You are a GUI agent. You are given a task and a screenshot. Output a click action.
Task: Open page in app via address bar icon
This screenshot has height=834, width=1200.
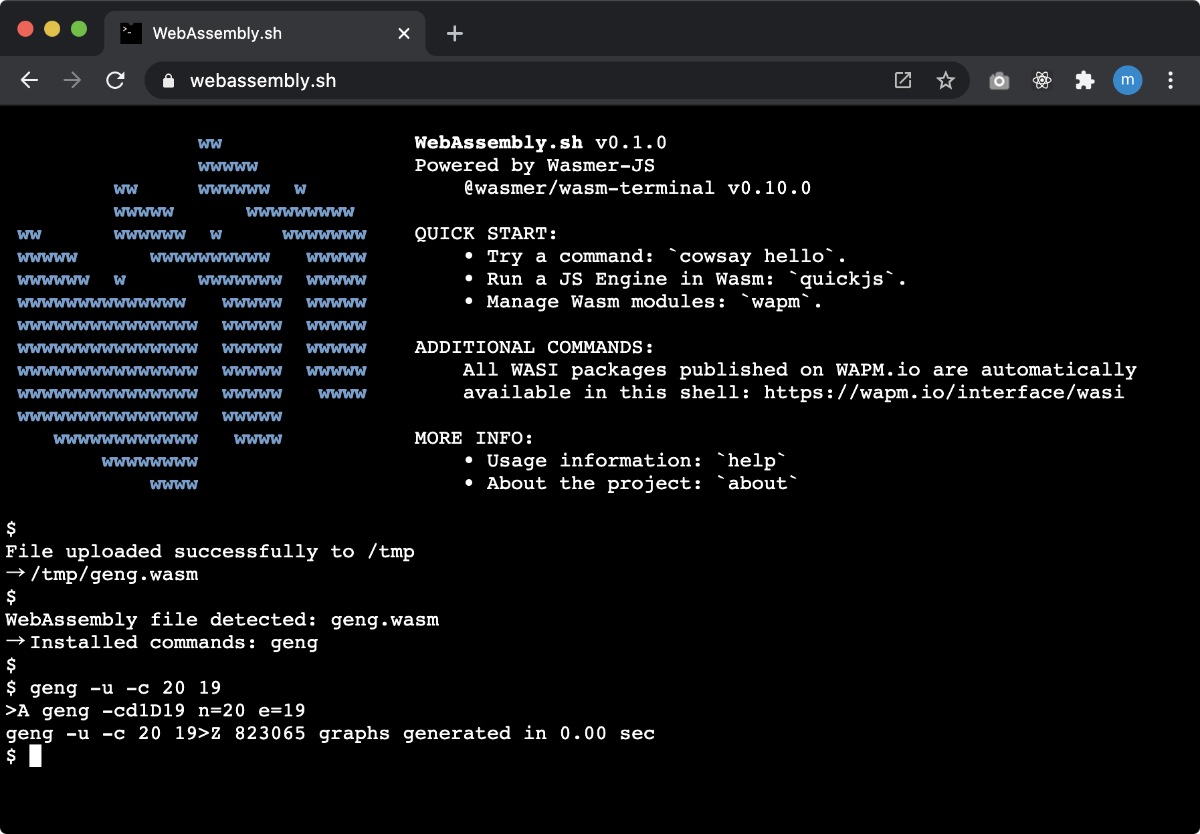(903, 81)
